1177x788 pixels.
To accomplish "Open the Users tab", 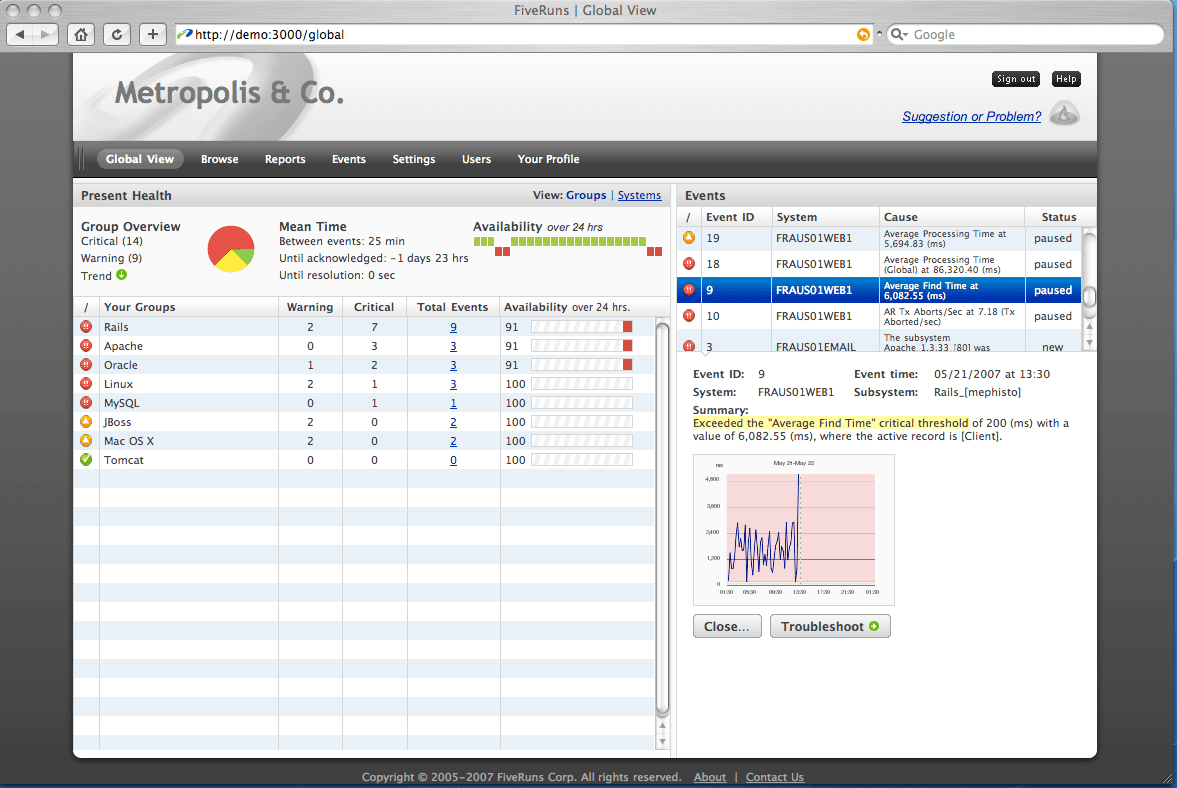I will pyautogui.click(x=476, y=159).
